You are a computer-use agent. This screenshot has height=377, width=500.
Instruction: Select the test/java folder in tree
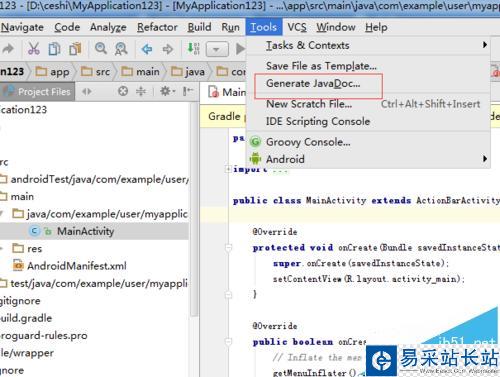click(94, 283)
